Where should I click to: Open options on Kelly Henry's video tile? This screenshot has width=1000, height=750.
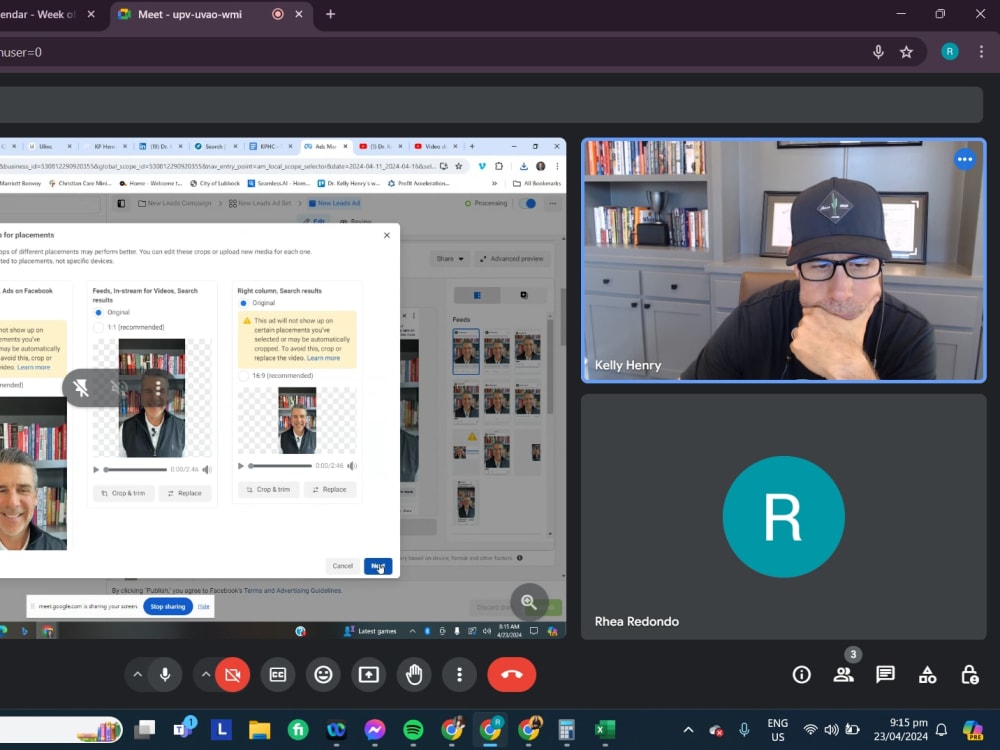[x=964, y=159]
